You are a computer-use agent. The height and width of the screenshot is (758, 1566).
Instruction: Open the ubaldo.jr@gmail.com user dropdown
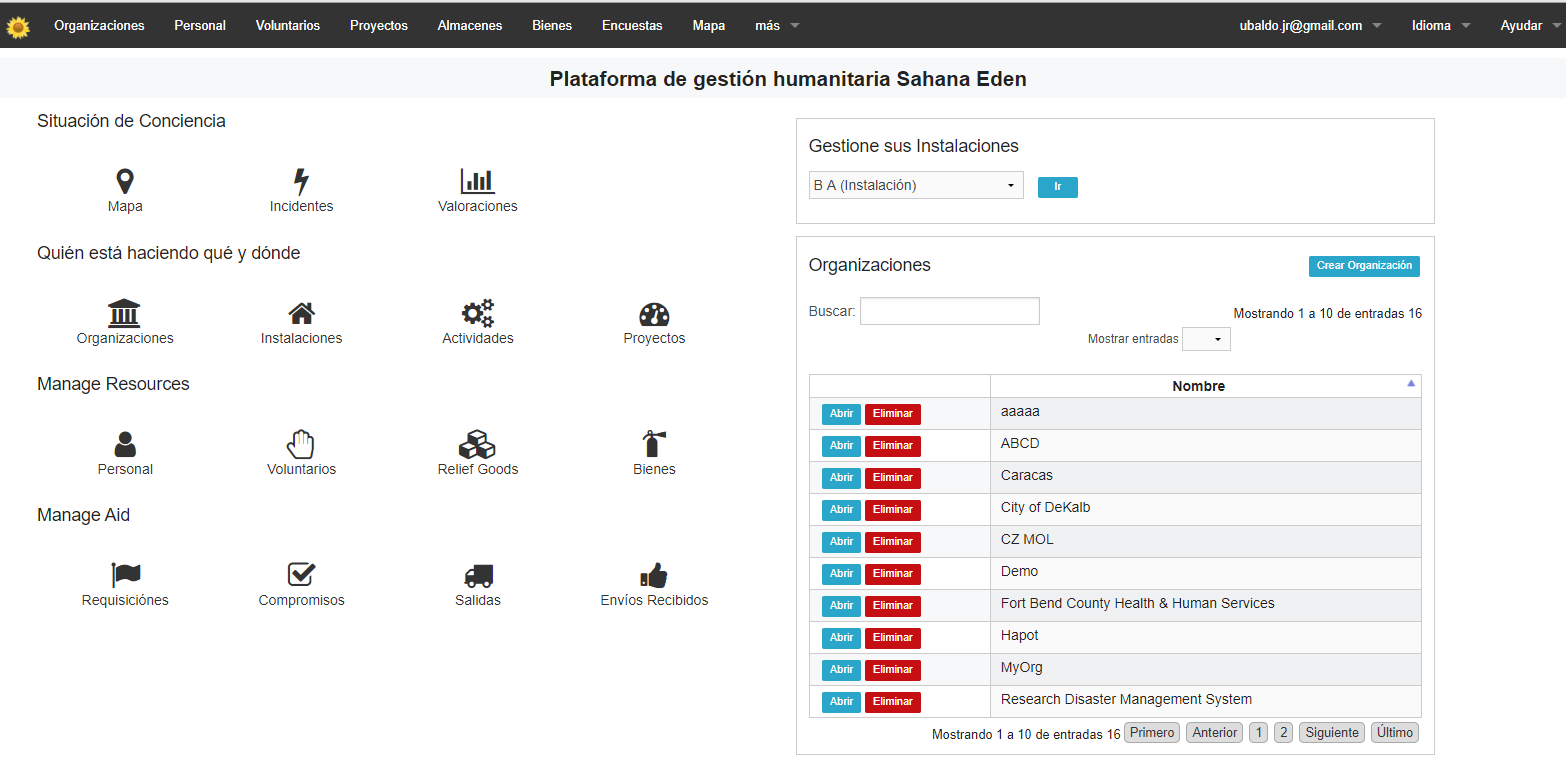[1310, 26]
